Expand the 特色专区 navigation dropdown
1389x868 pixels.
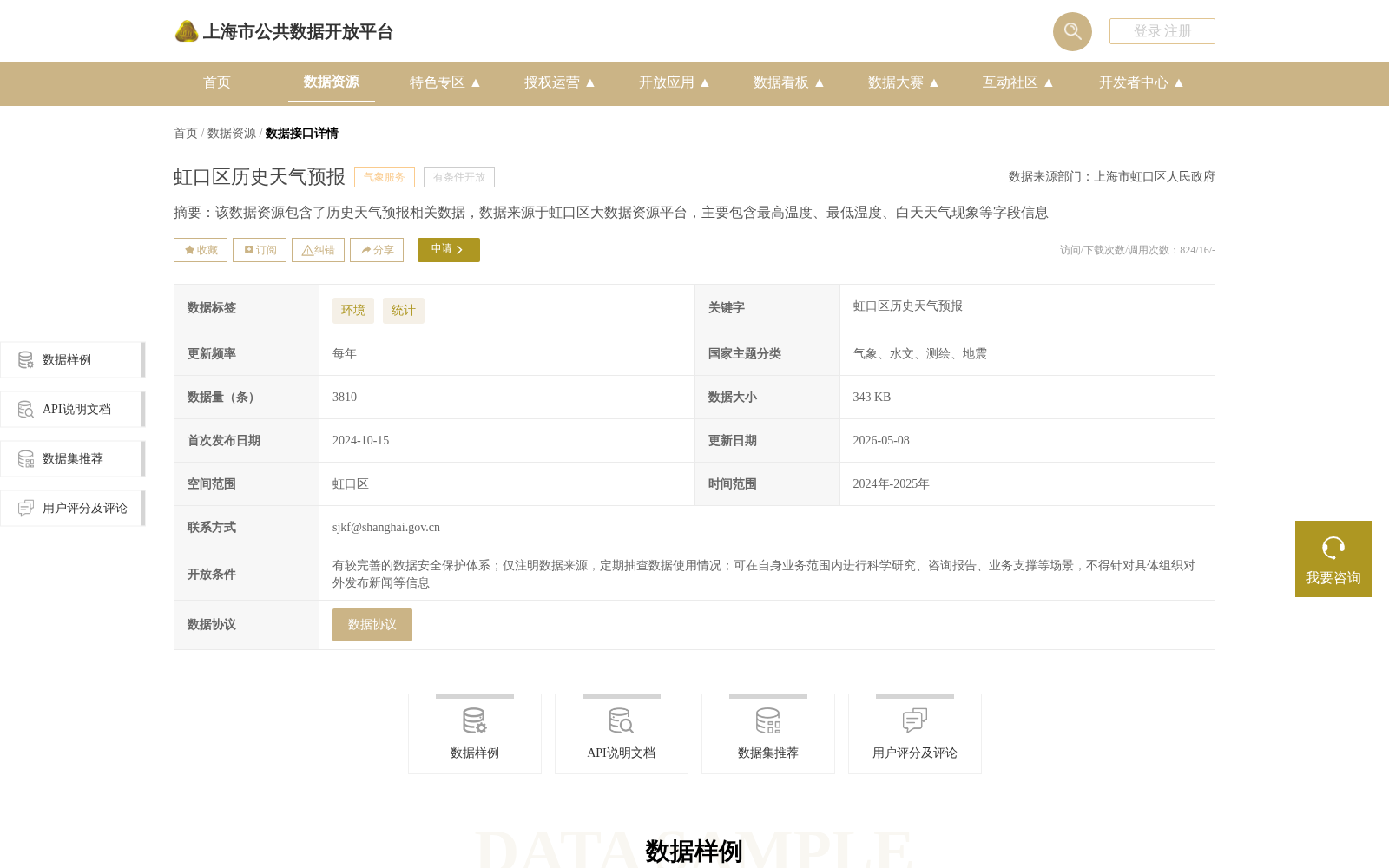click(445, 82)
